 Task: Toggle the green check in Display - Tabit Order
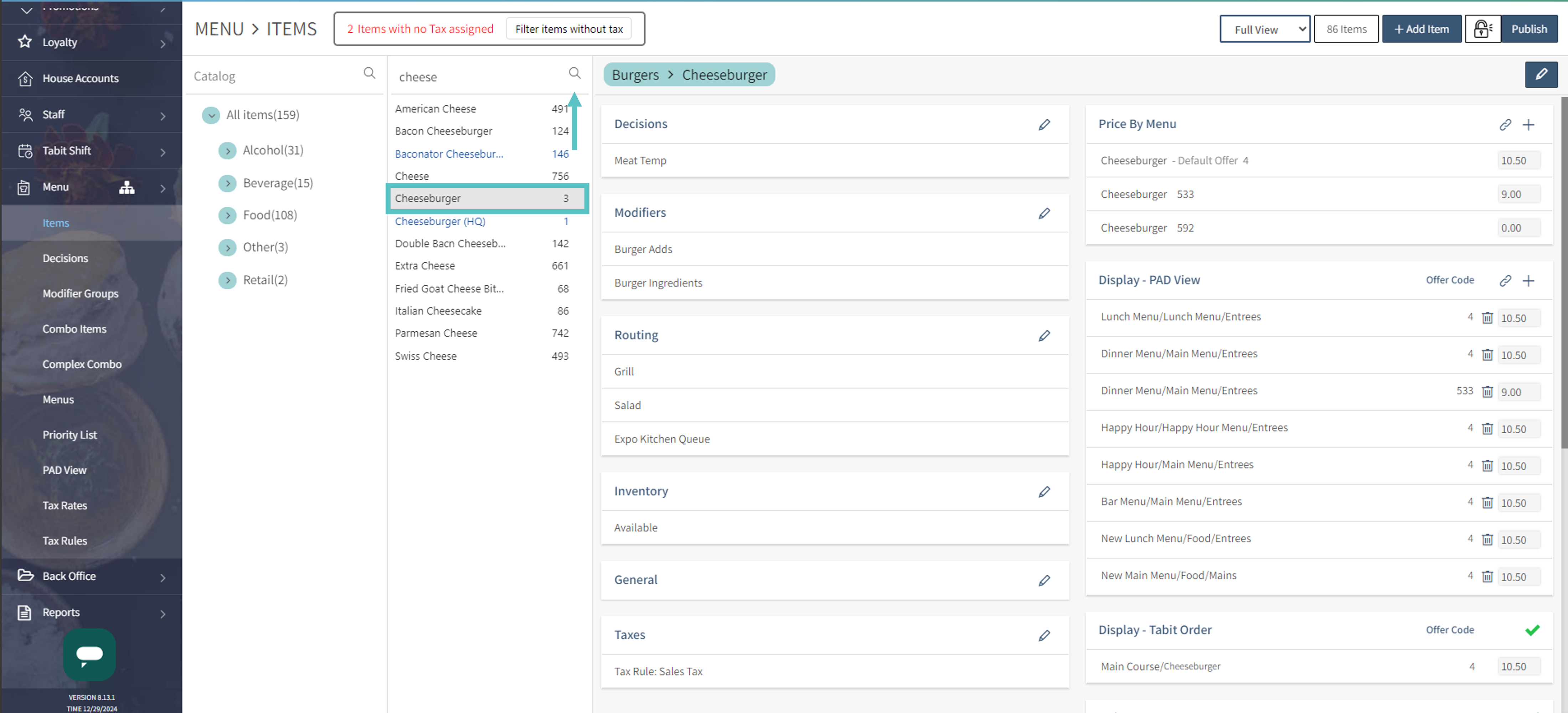point(1532,630)
